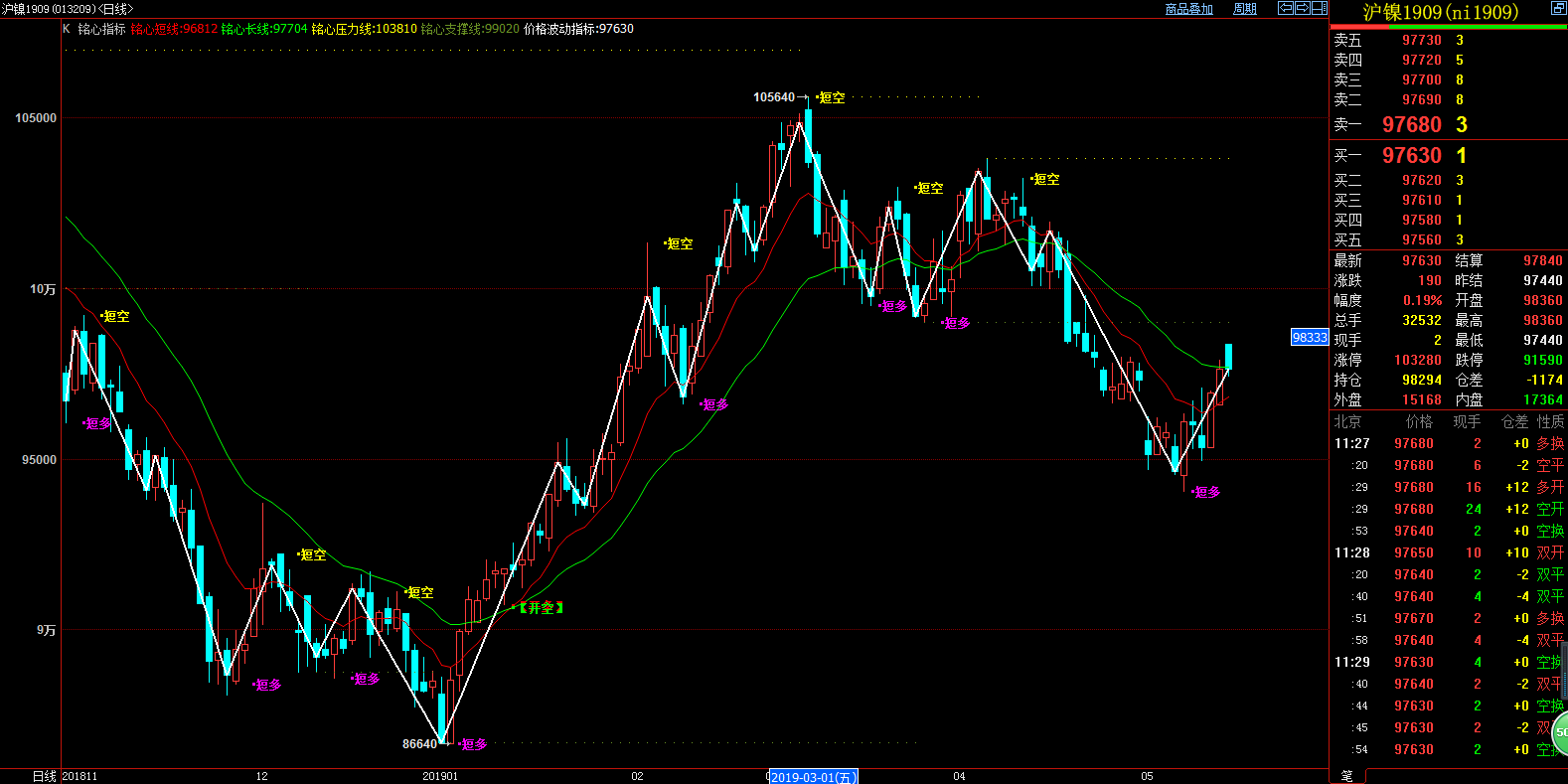This screenshot has width=1568, height=784.
Task: Click the 卖一 best ask price 97680
Action: pos(1411,124)
